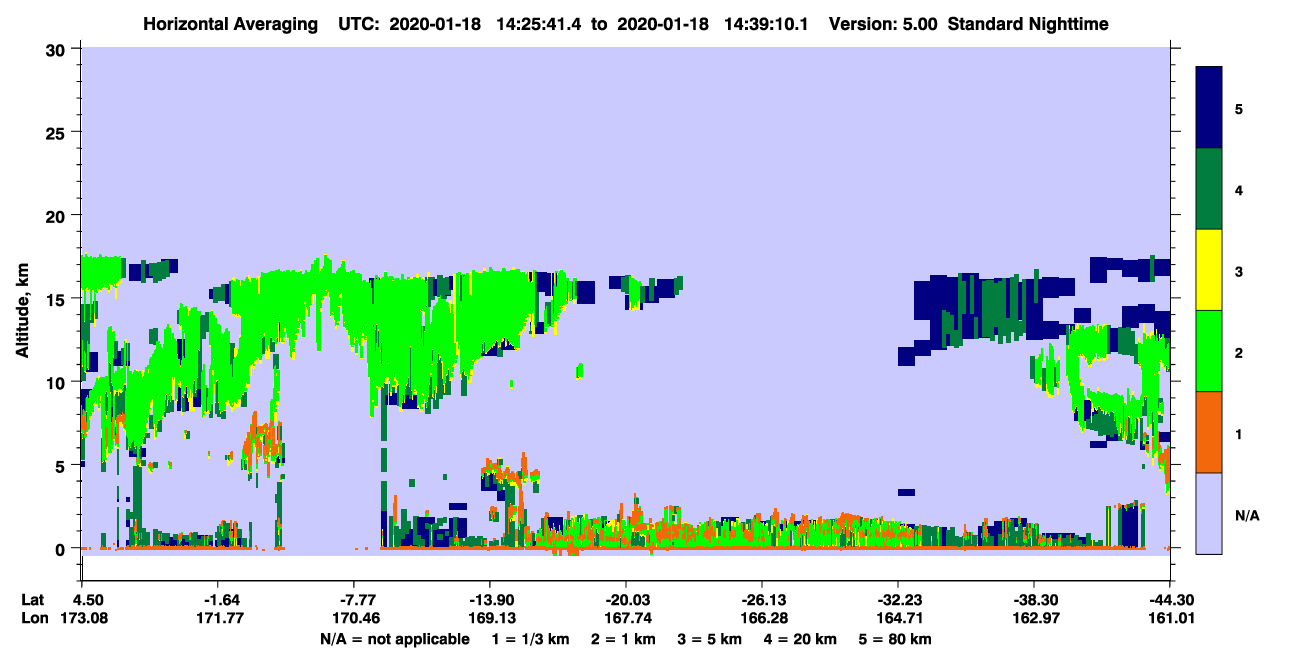Click the 'Version: 5.00' text
Screen dimensions: 1300x667
[x=883, y=24]
